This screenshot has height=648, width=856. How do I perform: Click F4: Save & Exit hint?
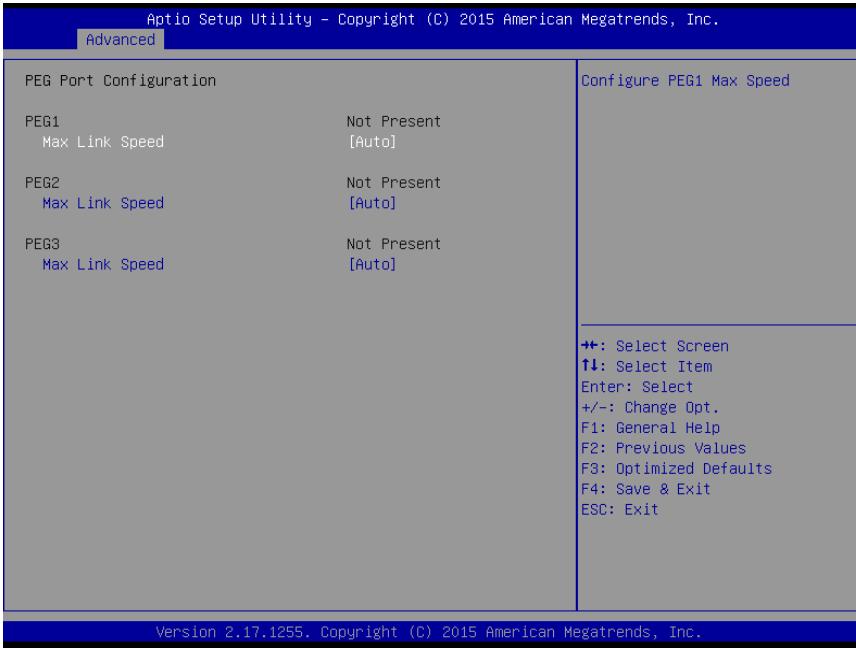646,489
